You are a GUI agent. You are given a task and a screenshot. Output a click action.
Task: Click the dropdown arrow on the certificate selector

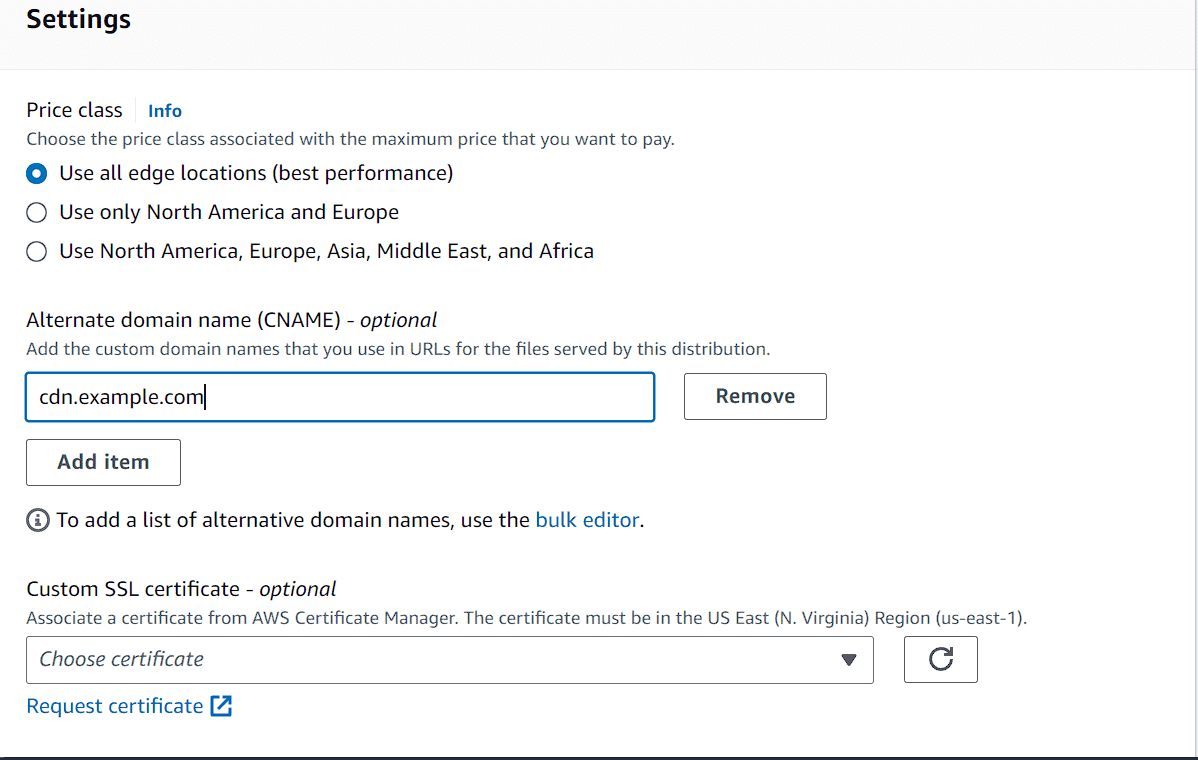coord(849,659)
